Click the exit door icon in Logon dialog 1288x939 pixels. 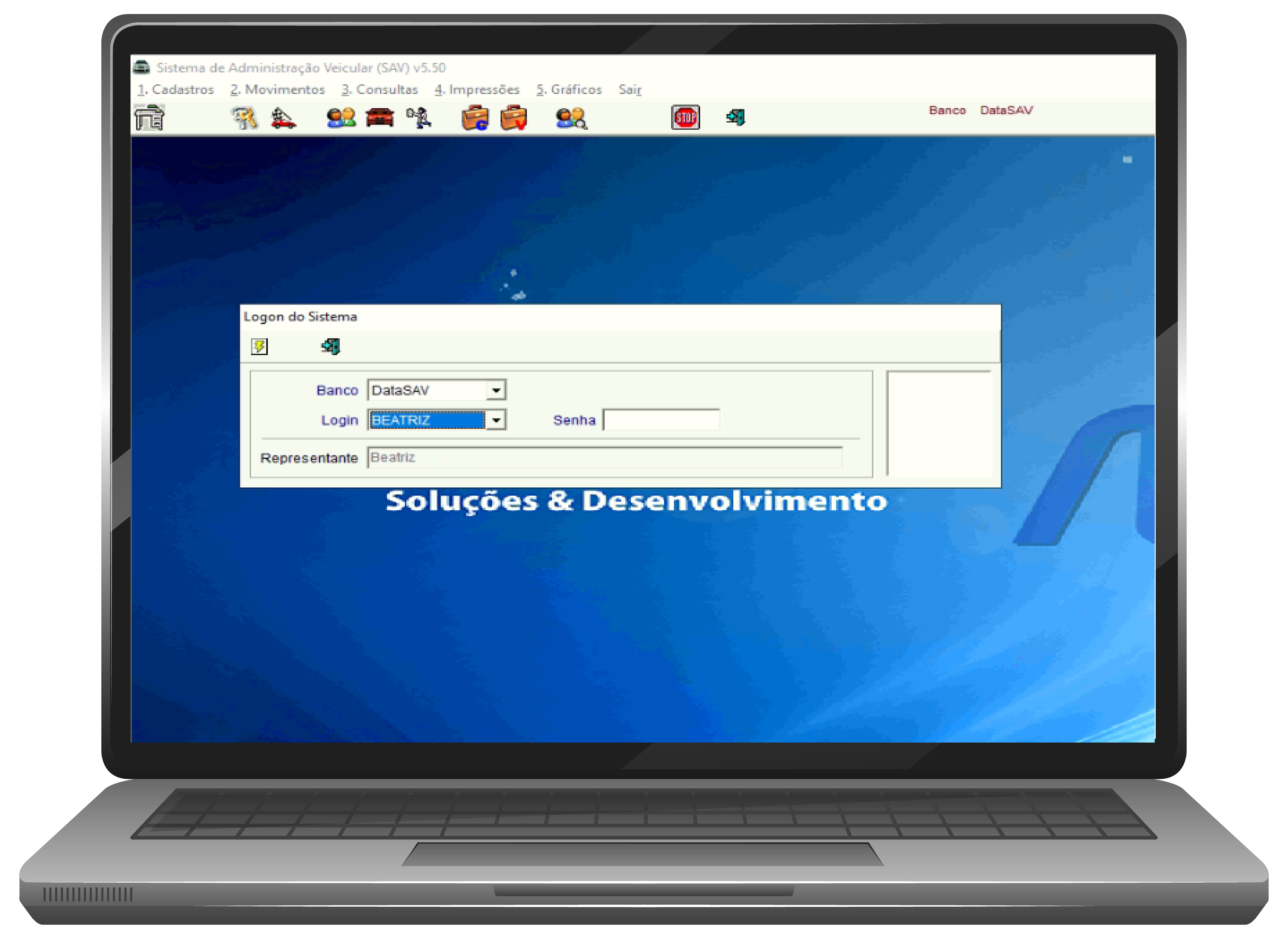(x=331, y=346)
